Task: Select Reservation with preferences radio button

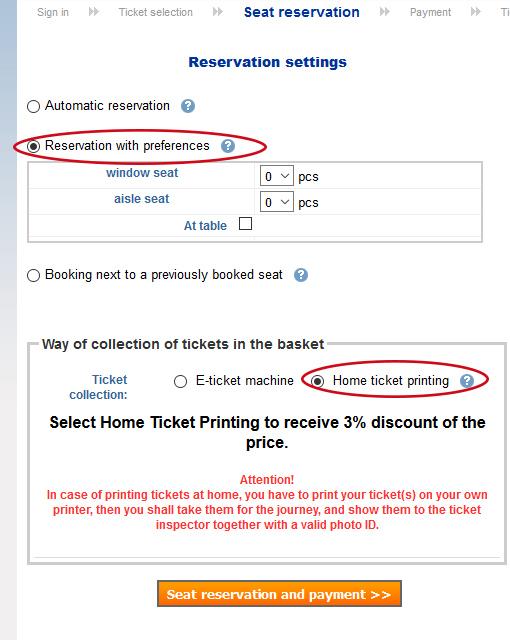Action: pos(33,146)
